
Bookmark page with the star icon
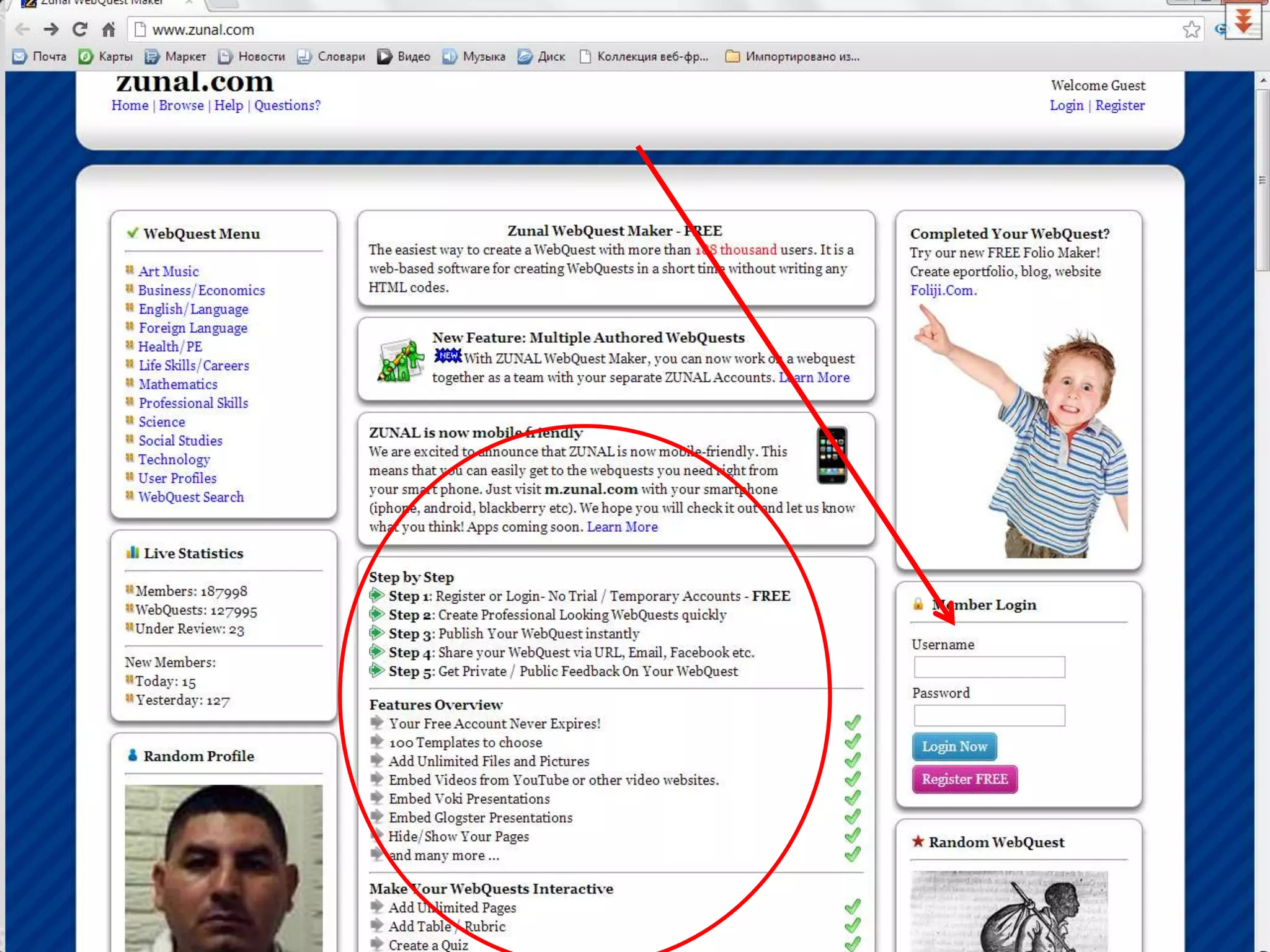pos(1191,29)
